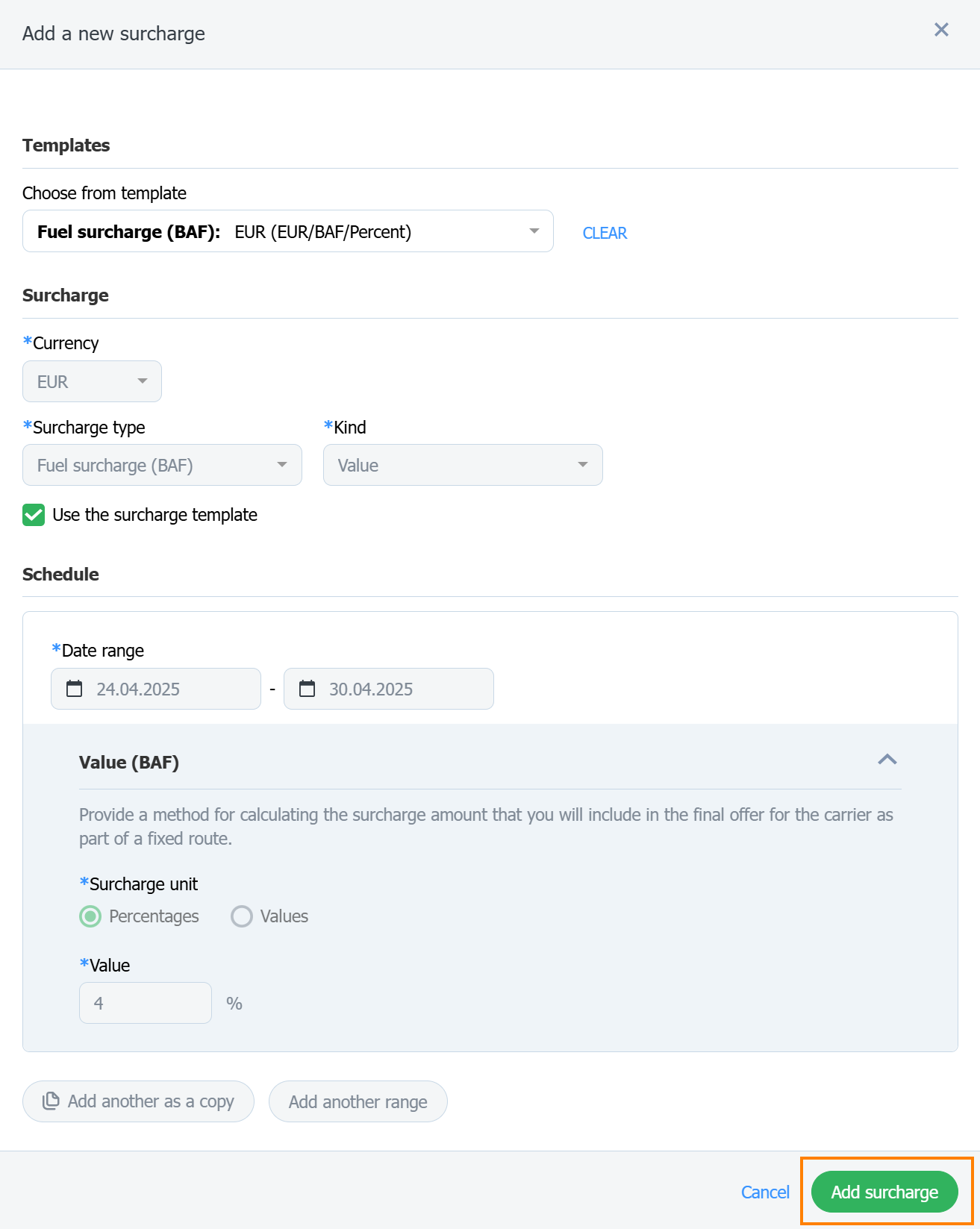Open the Surcharge type dropdown

(162, 465)
